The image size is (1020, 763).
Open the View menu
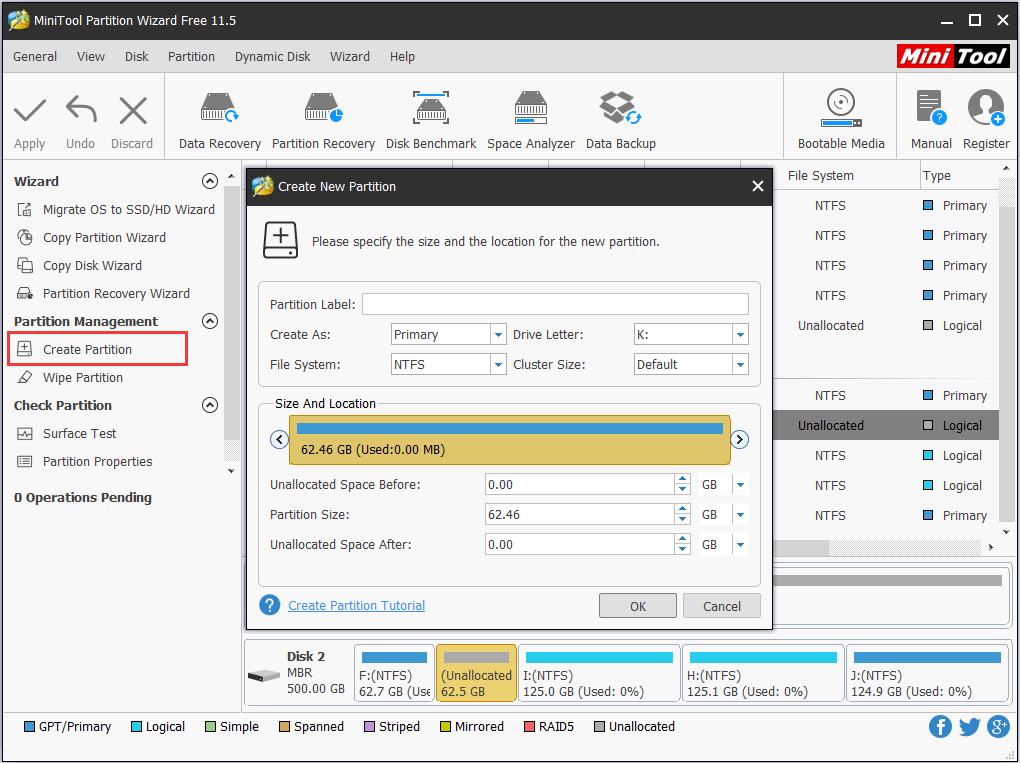pyautogui.click(x=90, y=57)
